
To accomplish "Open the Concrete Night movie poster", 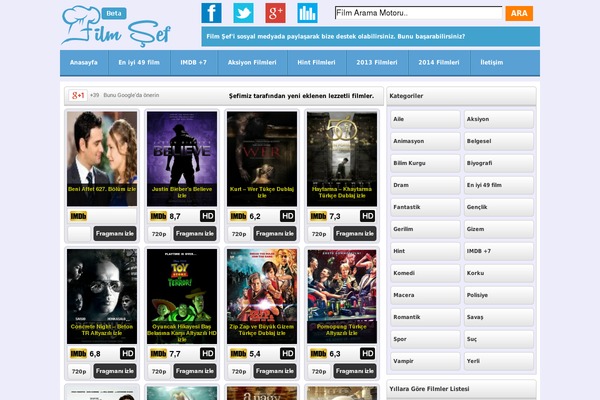I will pos(102,296).
